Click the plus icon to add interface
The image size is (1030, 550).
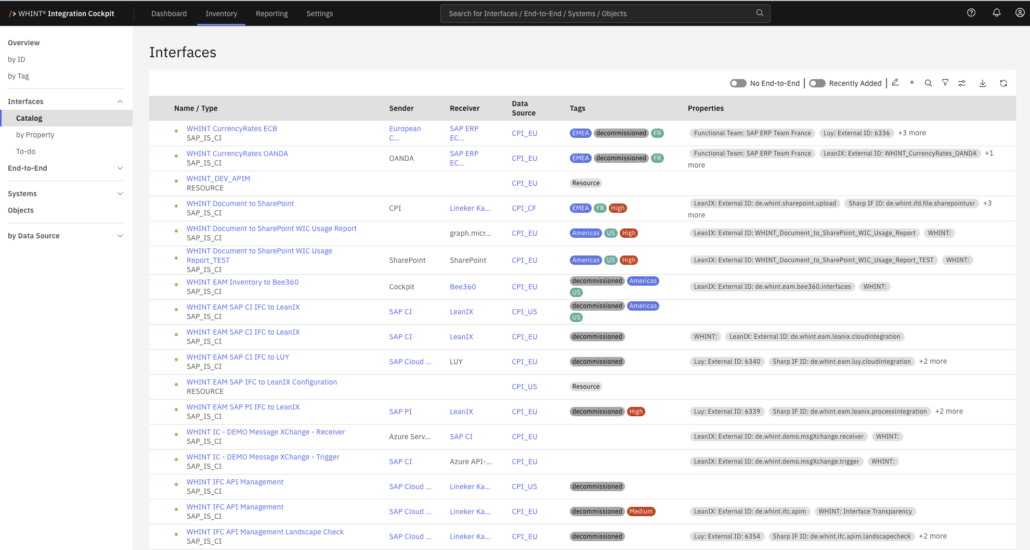912,83
